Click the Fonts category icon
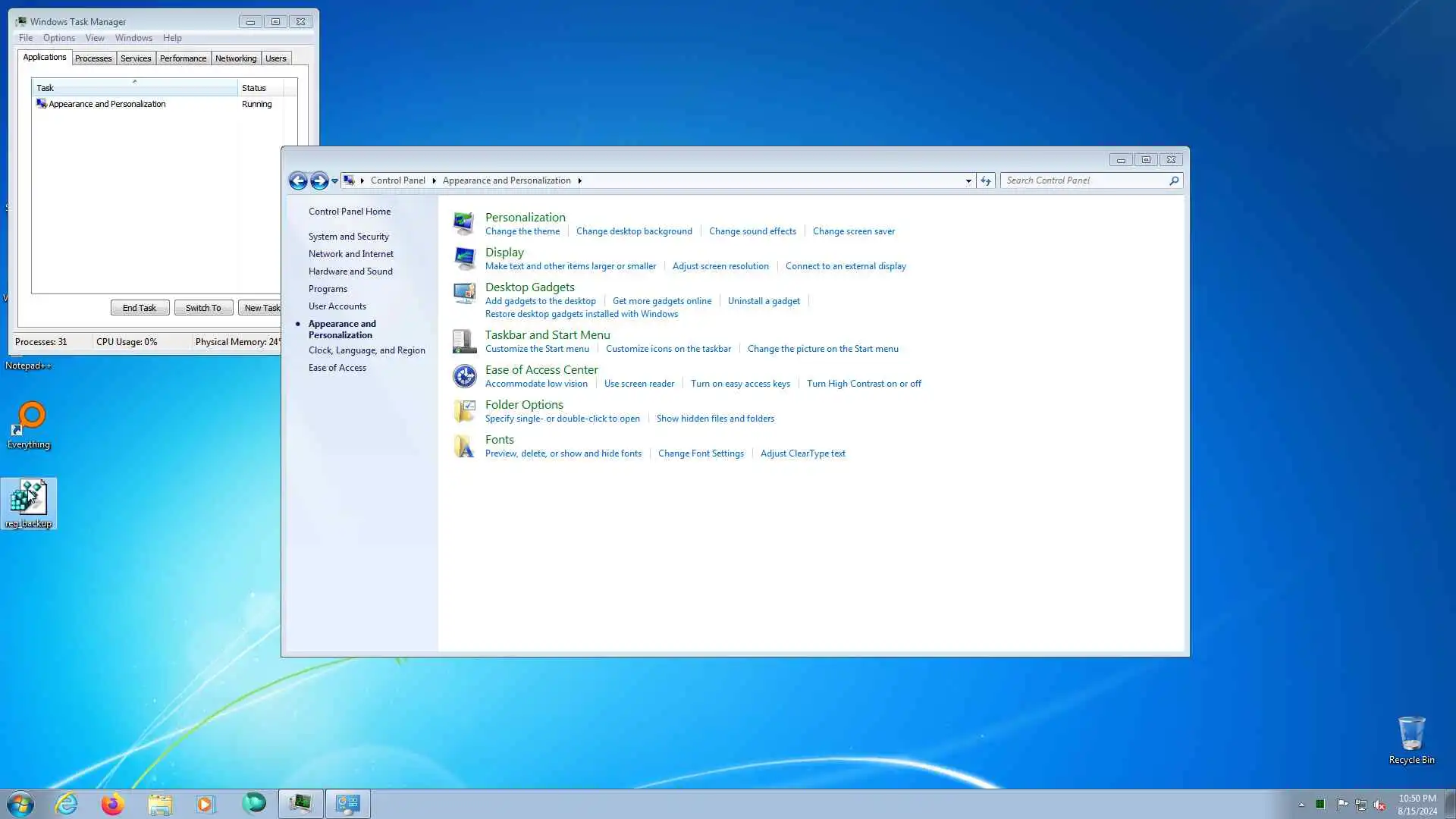This screenshot has width=1456, height=819. click(464, 446)
